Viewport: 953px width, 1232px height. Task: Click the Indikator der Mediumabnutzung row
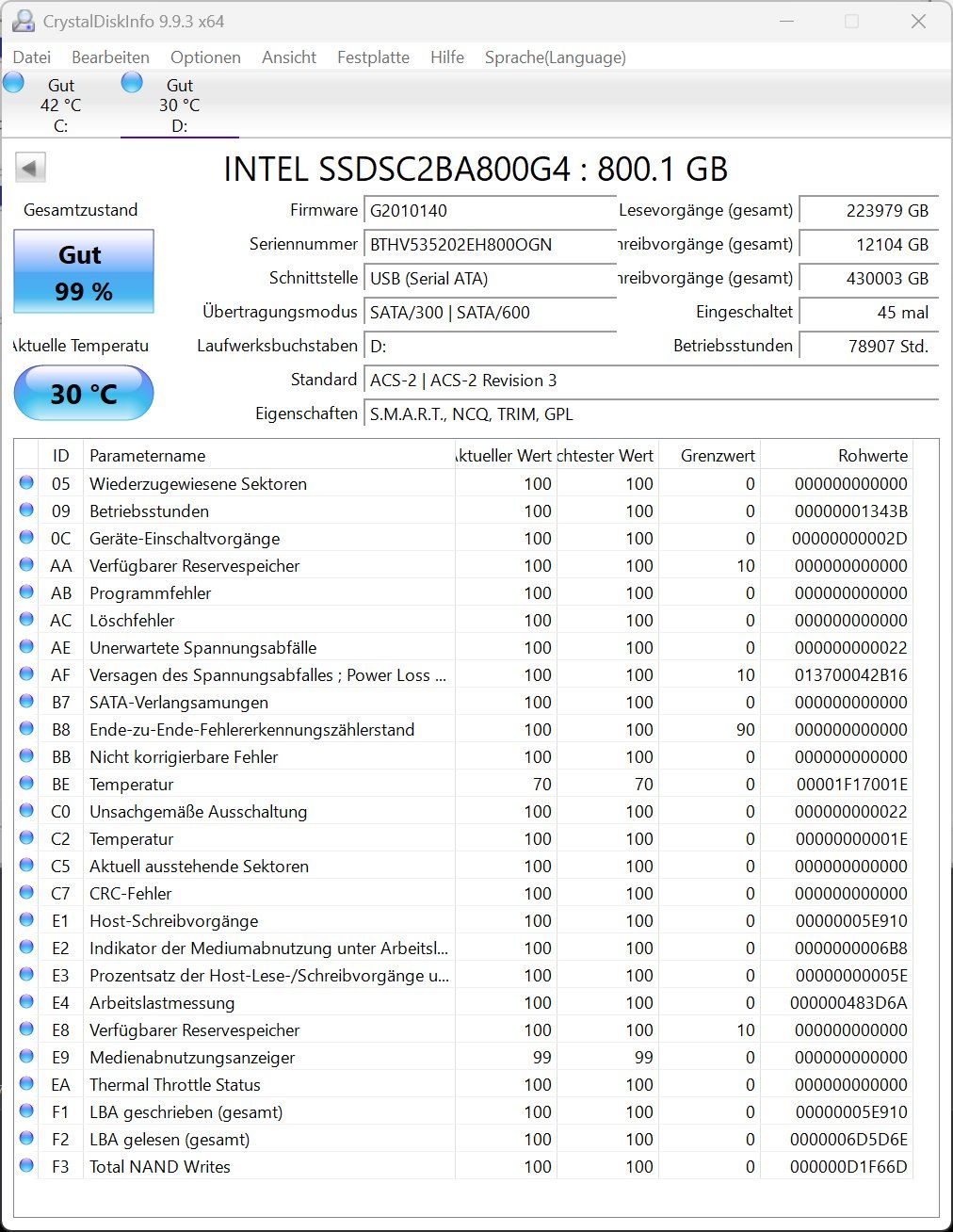pyautogui.click(x=464, y=948)
